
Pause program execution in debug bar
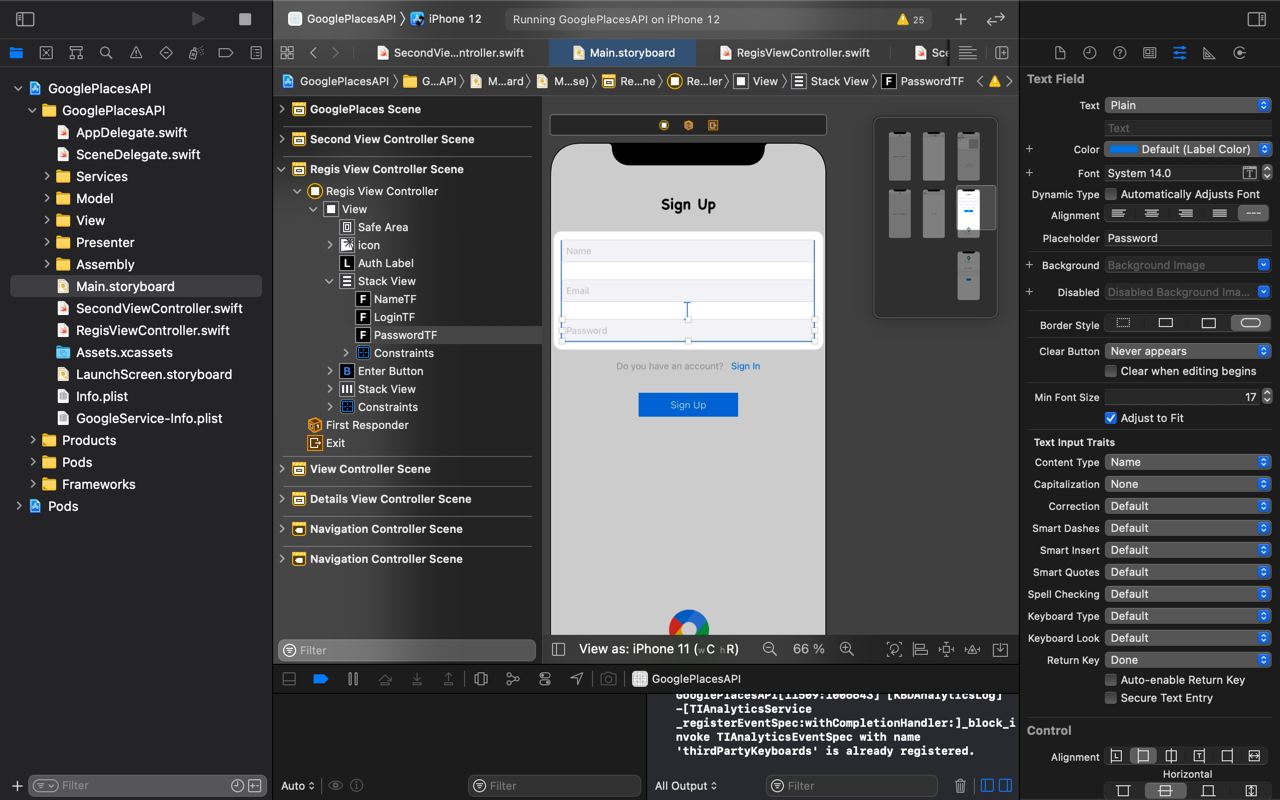(x=353, y=679)
